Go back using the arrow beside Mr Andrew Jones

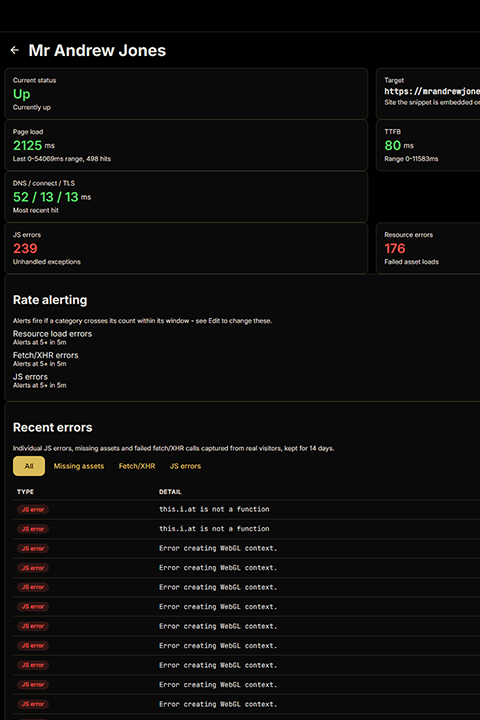(15, 50)
